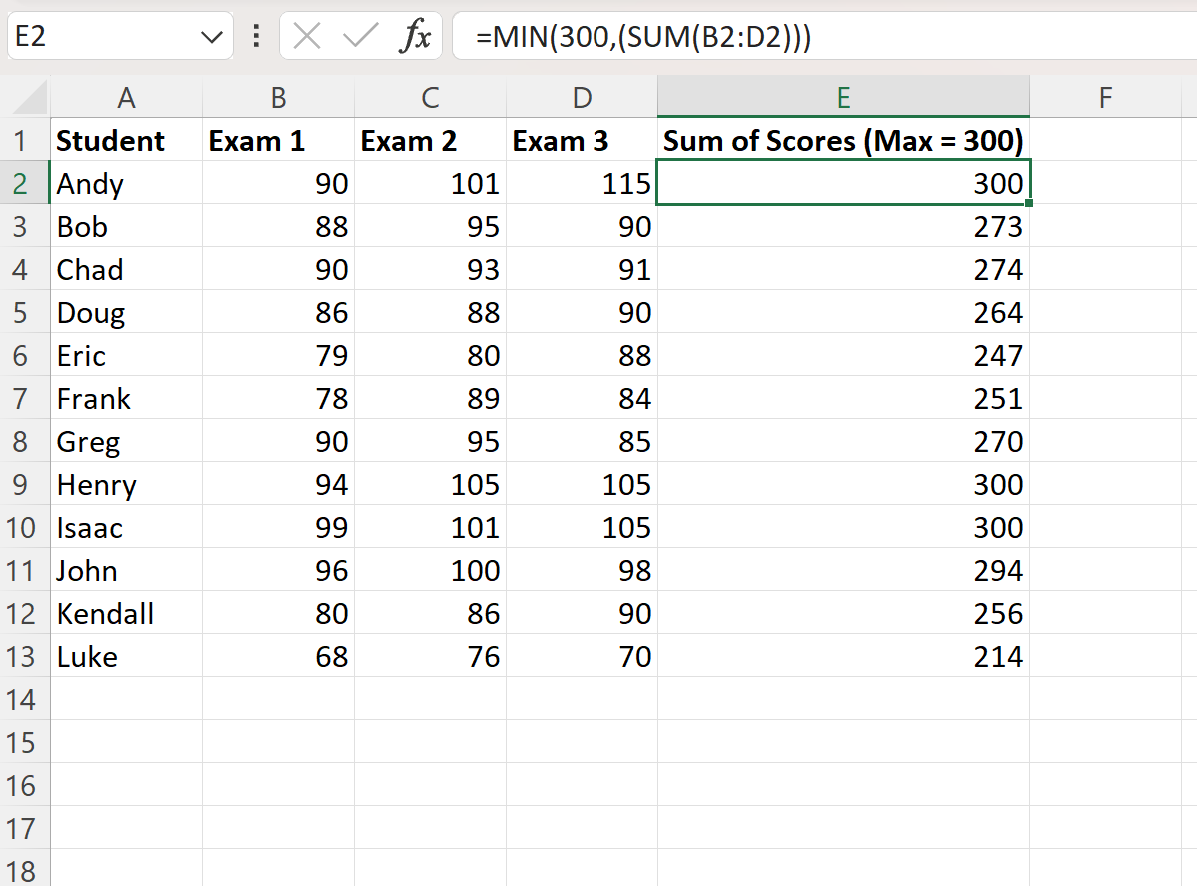The image size is (1197, 886).
Task: Select column F header
Action: (1105, 98)
